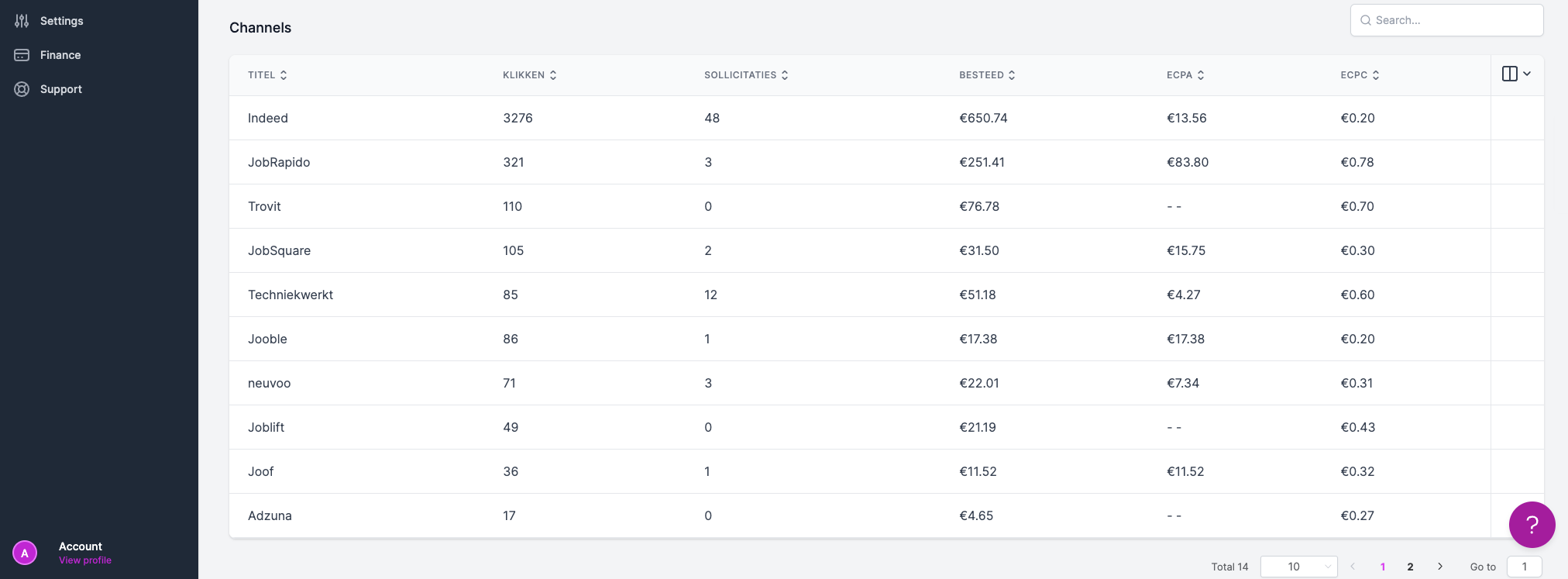Open the View profile link
1568x579 pixels.
85,560
